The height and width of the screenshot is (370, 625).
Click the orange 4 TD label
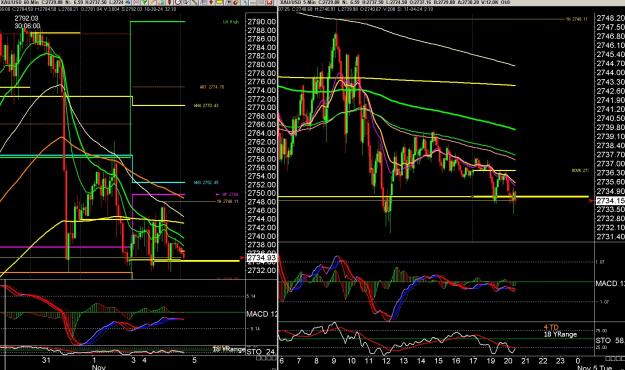pyautogui.click(x=551, y=327)
